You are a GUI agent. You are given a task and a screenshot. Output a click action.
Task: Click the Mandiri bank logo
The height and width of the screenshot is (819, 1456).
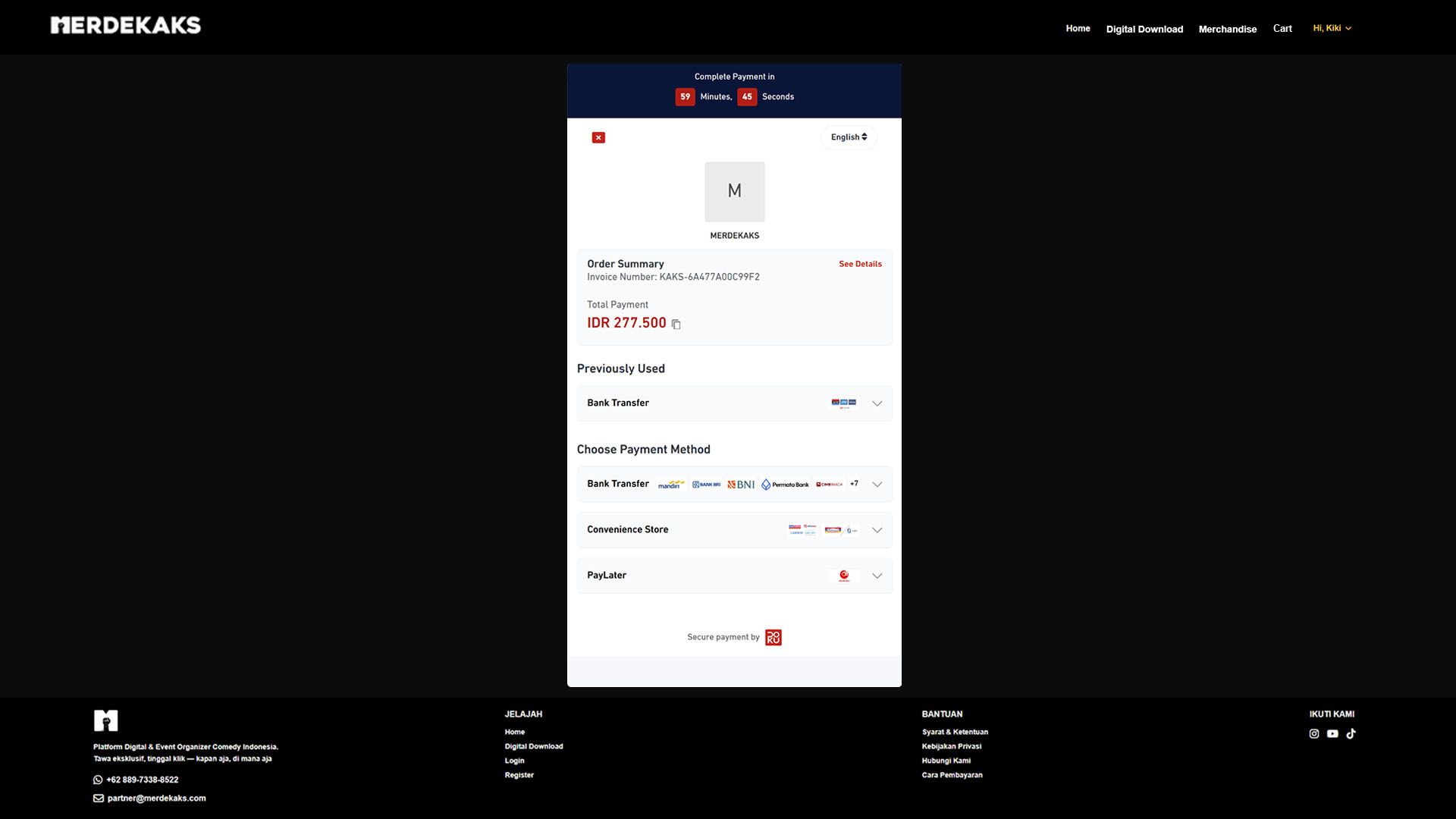coord(671,485)
